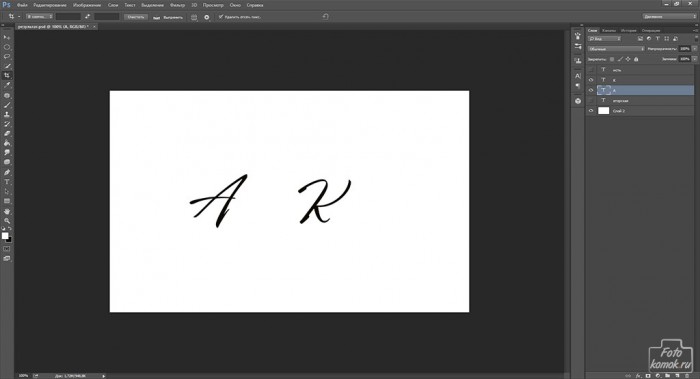The image size is (700, 379).
Task: Click the crop width input field
Action: (68, 17)
